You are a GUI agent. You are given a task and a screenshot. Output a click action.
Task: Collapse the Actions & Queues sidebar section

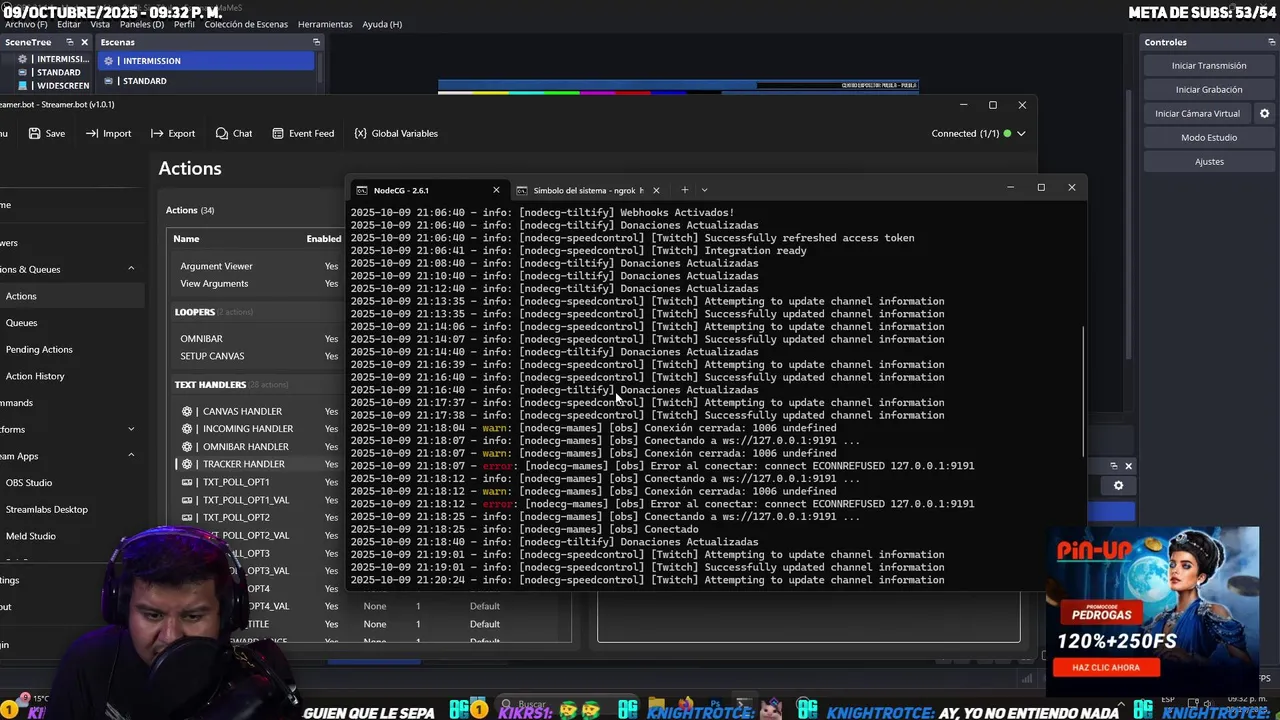click(131, 269)
